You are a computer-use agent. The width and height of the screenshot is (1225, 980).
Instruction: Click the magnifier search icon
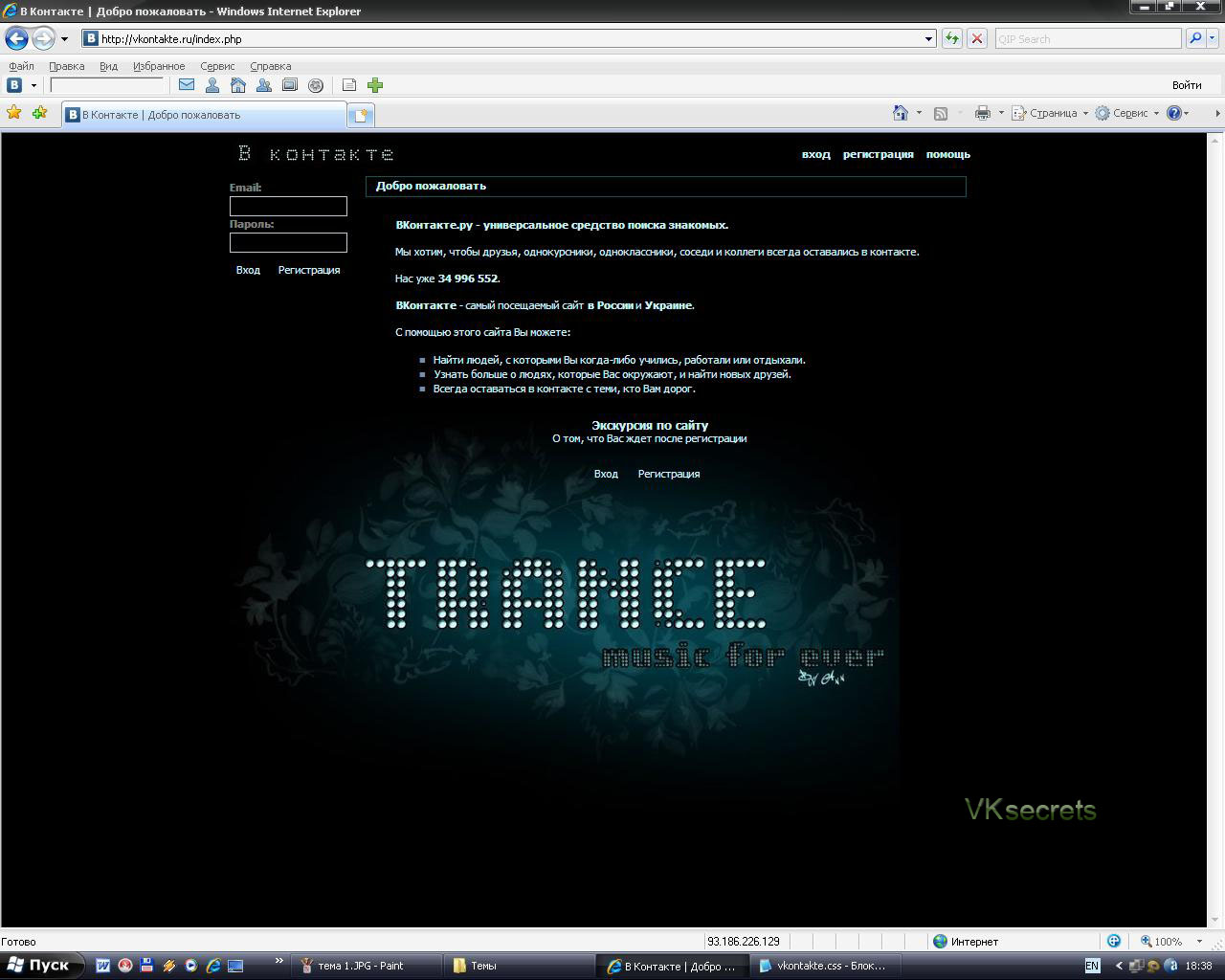click(1194, 39)
